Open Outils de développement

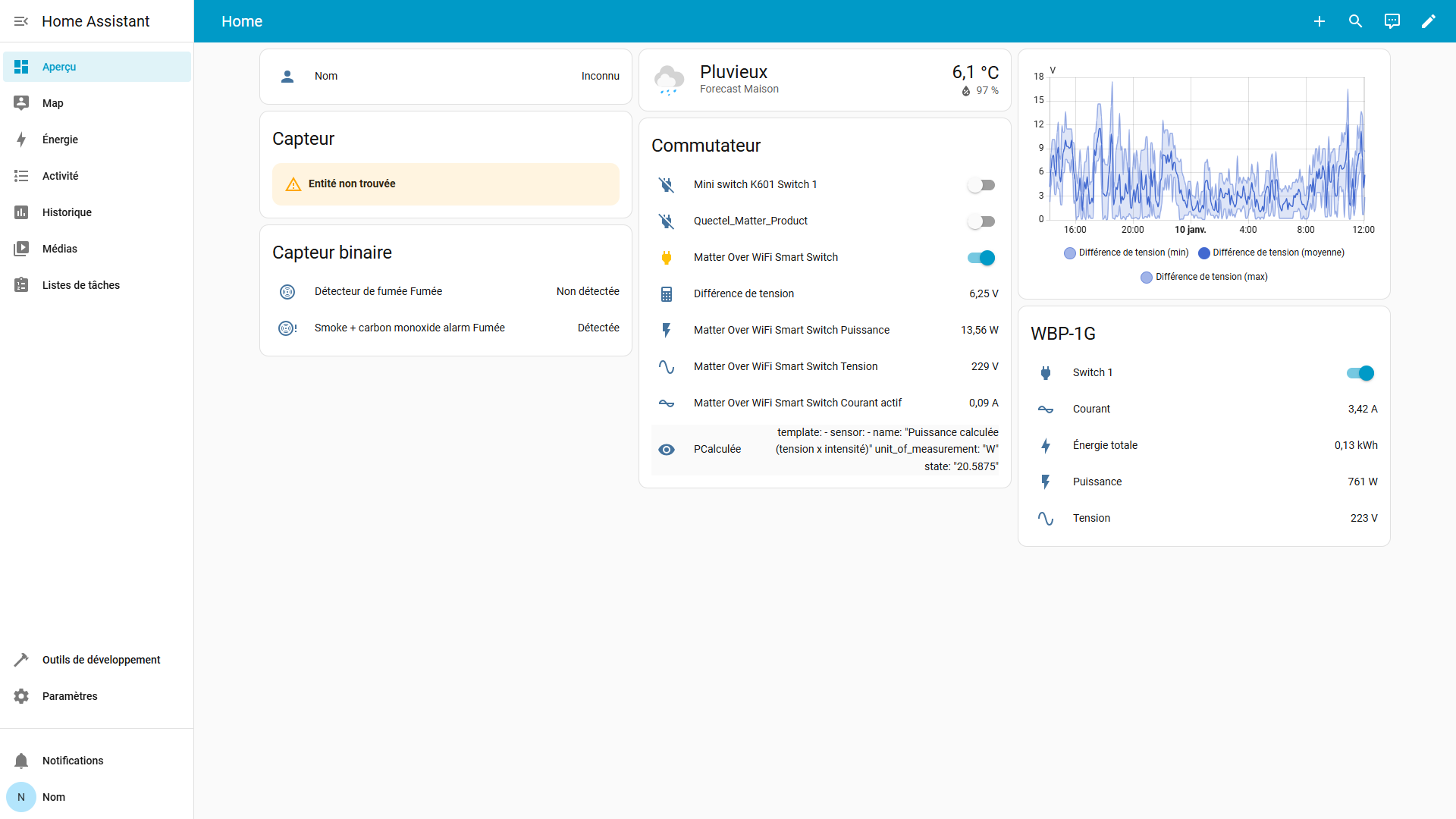tap(101, 660)
